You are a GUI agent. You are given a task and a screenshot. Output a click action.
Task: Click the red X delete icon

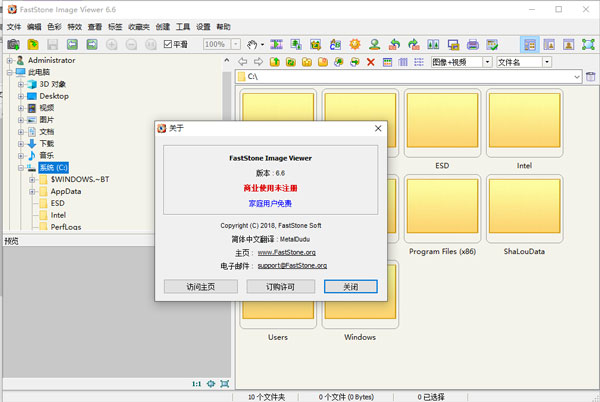pos(370,62)
